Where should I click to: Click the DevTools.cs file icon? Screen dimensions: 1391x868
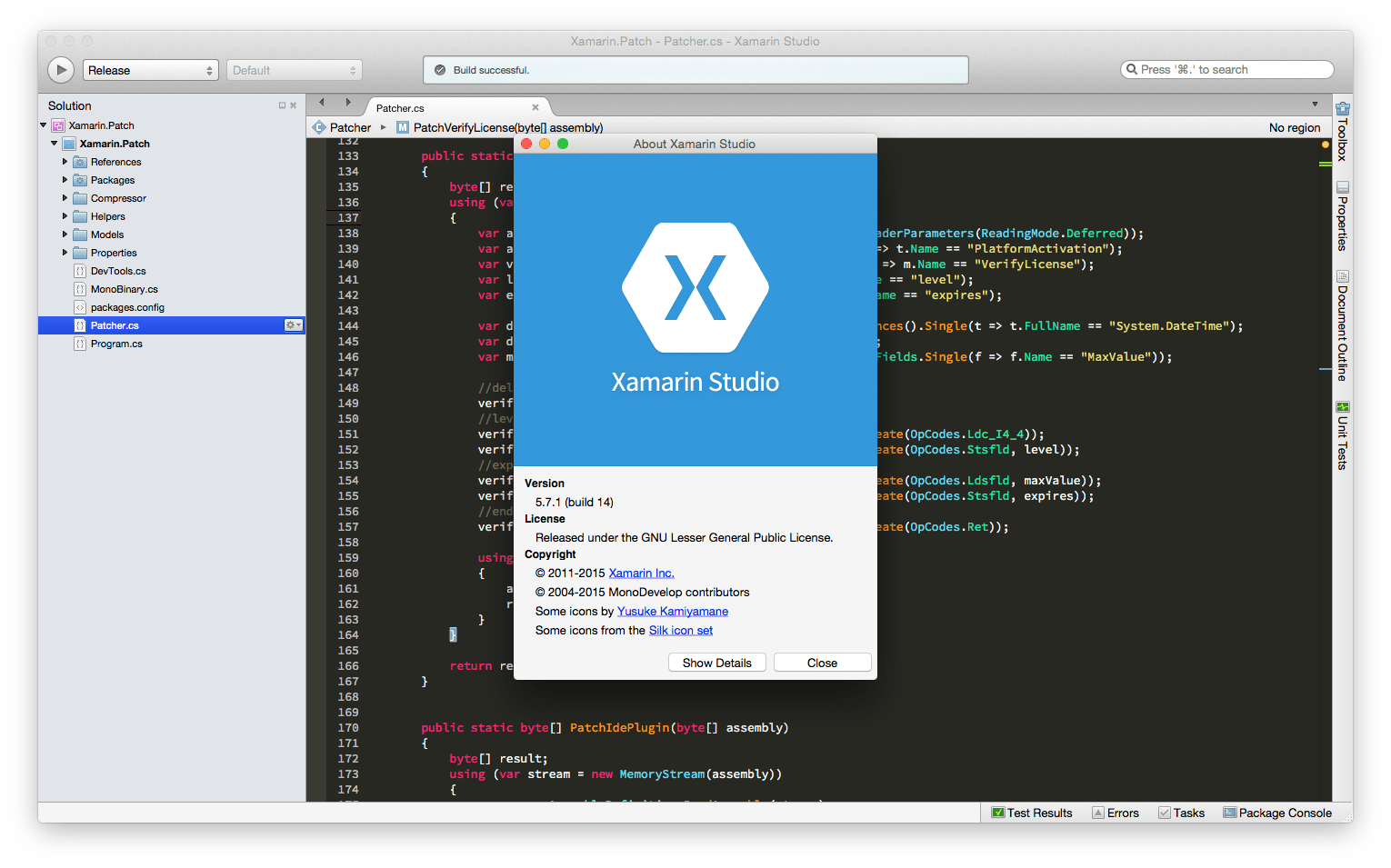80,271
